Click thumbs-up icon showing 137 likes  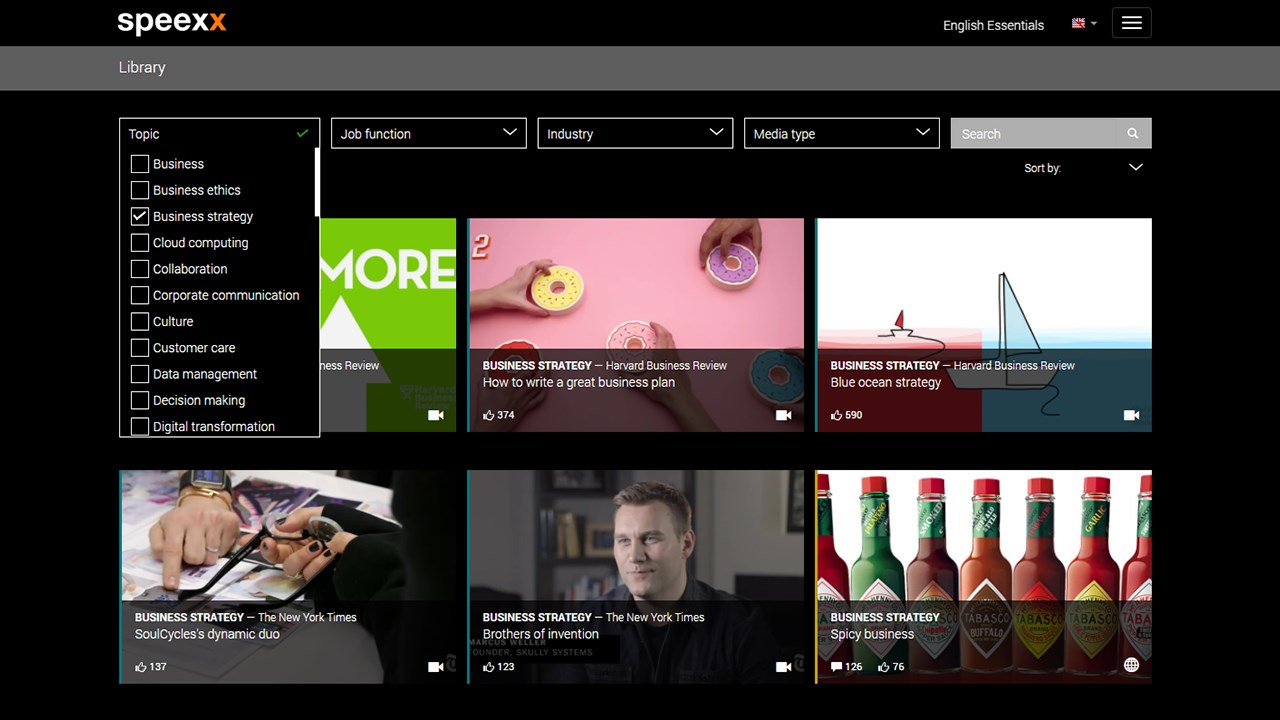[x=141, y=667]
